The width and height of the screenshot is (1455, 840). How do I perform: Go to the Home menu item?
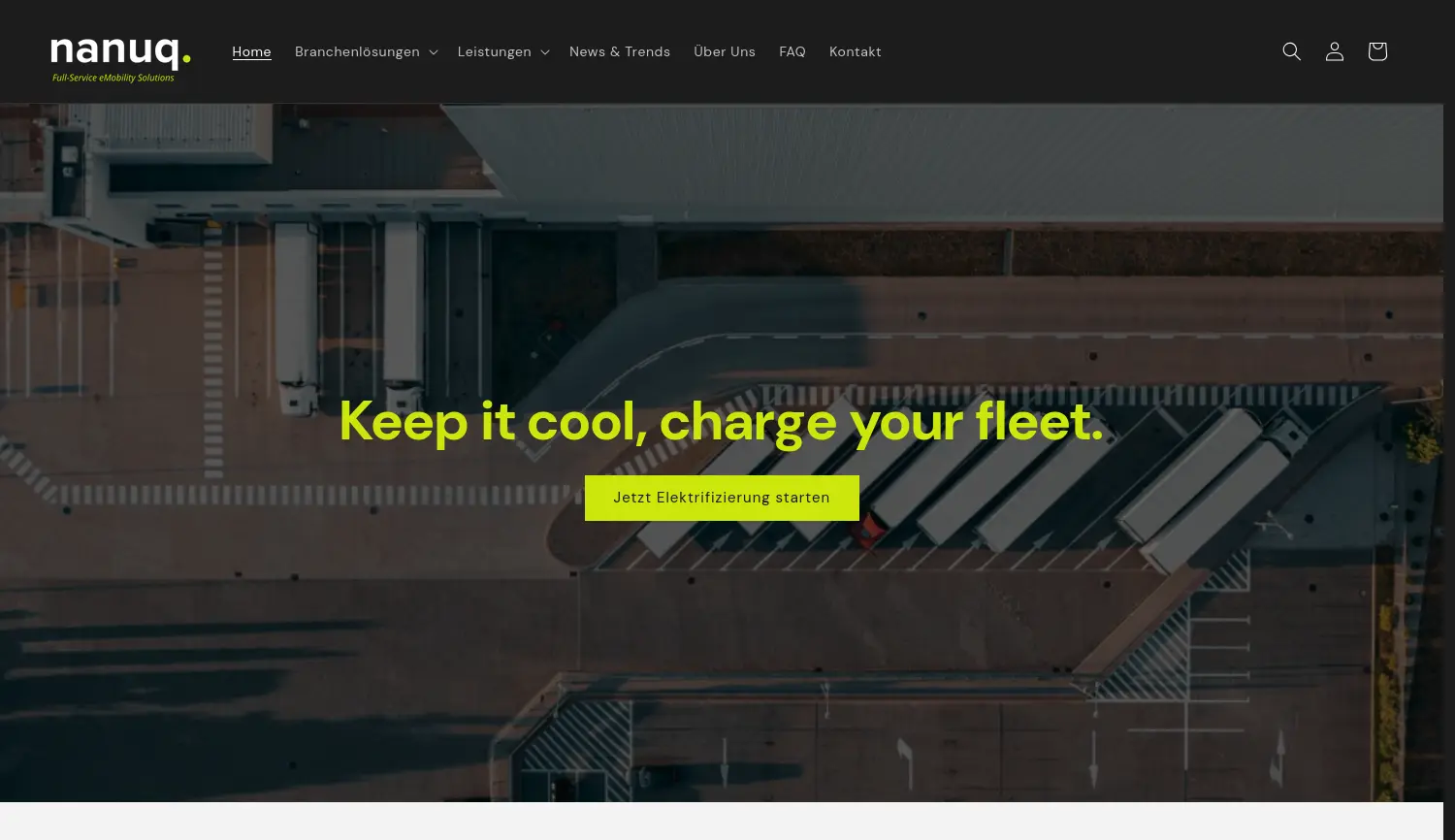(x=251, y=51)
